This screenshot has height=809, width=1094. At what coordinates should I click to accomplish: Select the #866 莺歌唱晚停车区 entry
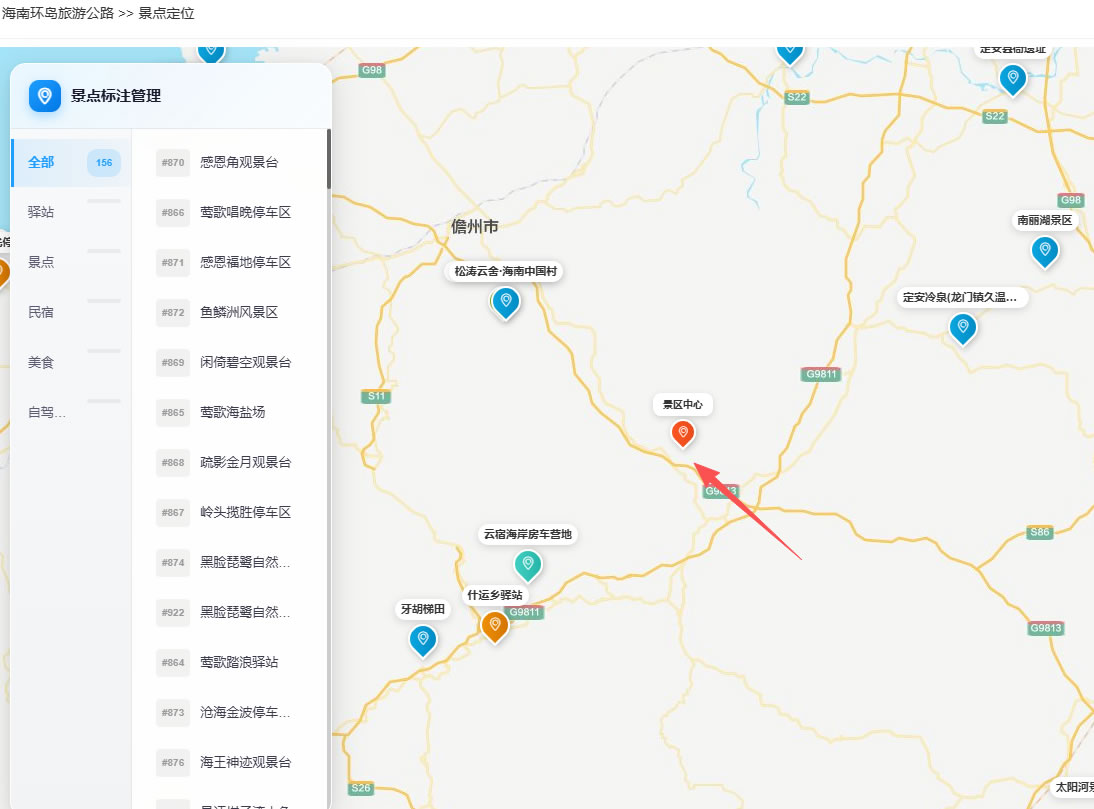pyautogui.click(x=230, y=212)
